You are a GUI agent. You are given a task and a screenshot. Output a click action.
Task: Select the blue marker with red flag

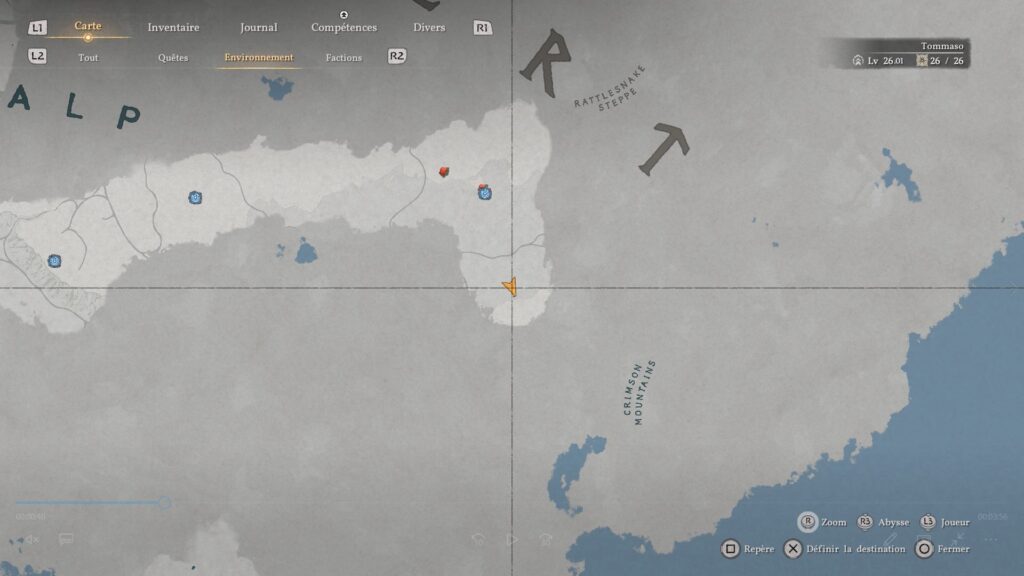484,192
